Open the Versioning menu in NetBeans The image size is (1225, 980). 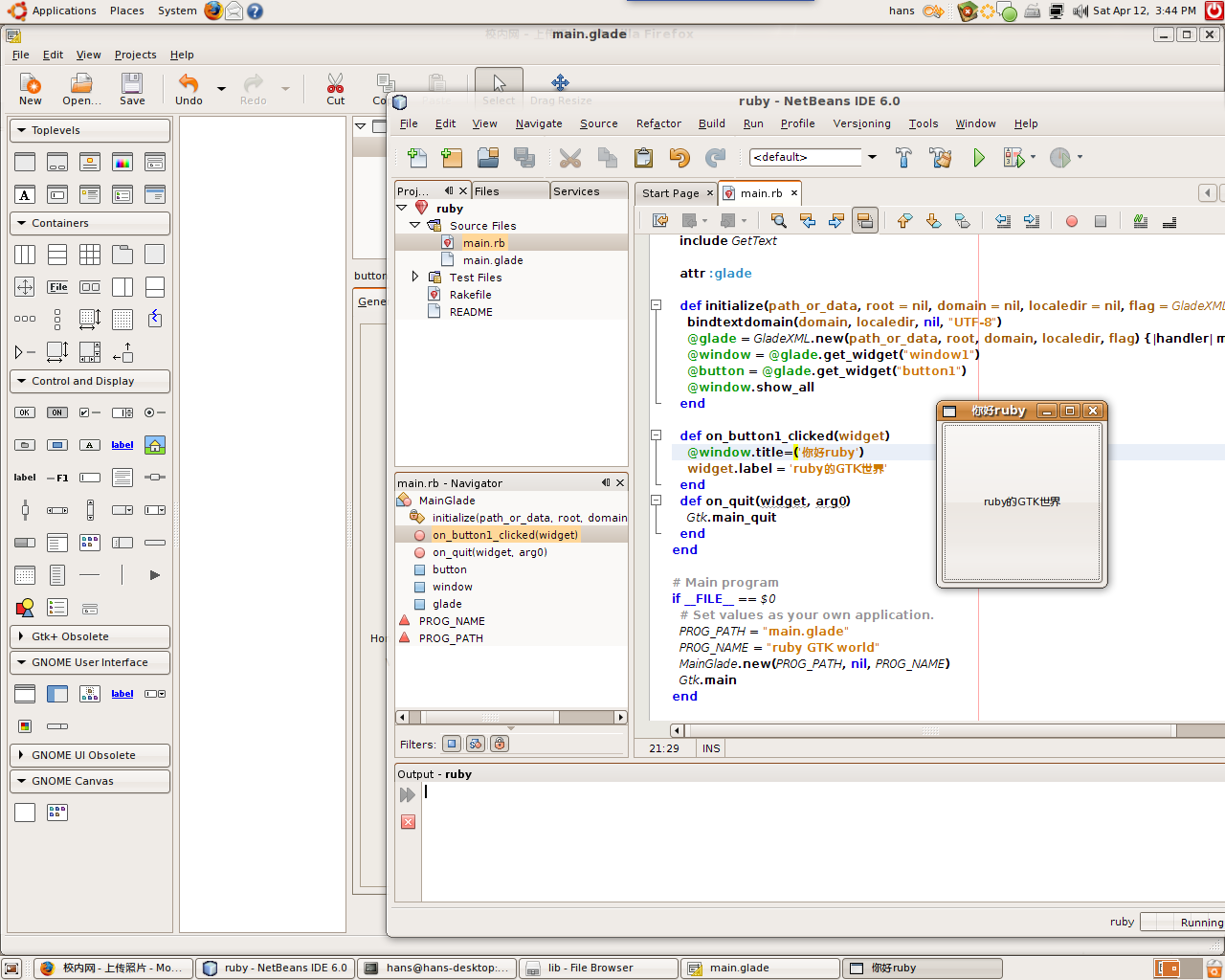(x=861, y=123)
